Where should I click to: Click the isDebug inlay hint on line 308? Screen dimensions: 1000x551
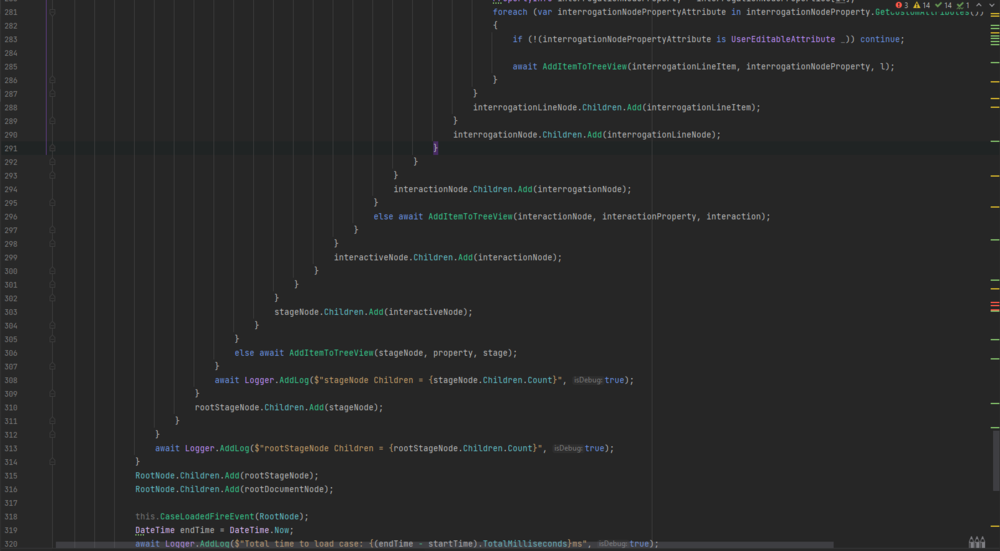587,380
